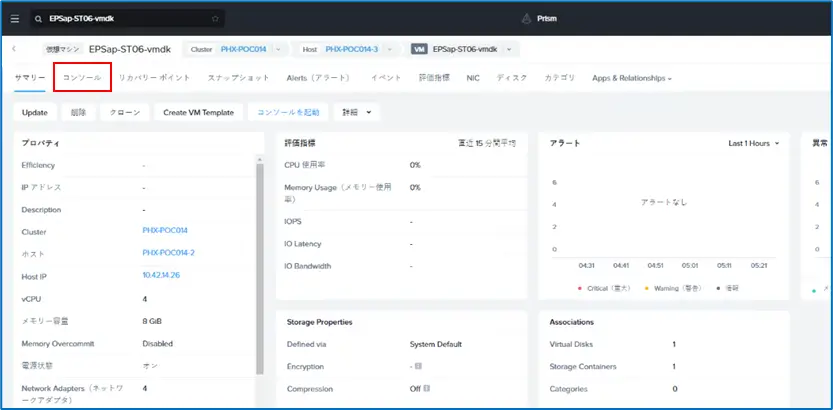Click the Memory Overcommit Disabled value

[x=157, y=344]
